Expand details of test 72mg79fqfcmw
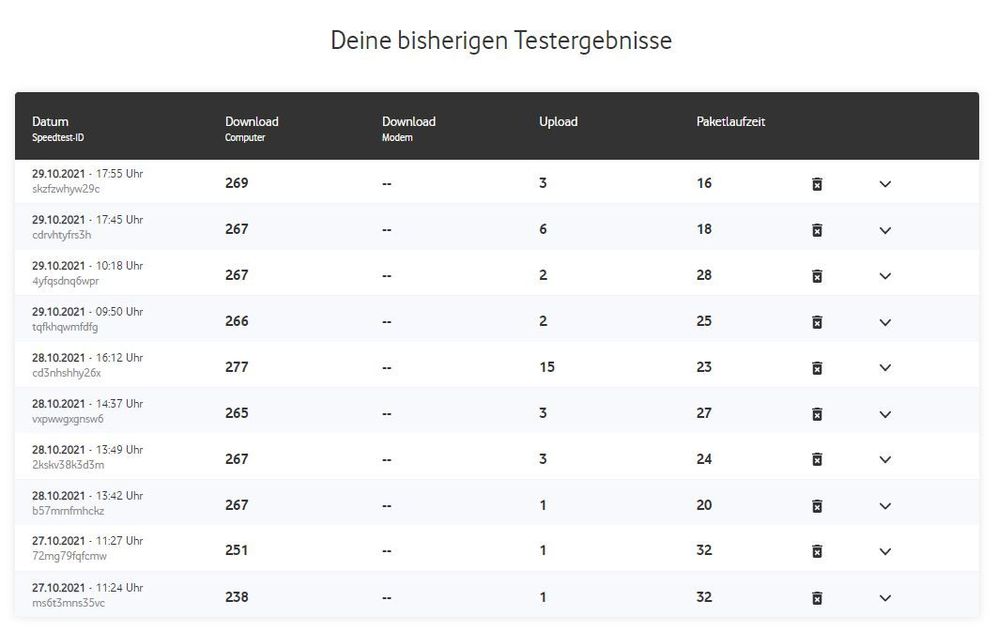The image size is (998, 634). [x=885, y=551]
